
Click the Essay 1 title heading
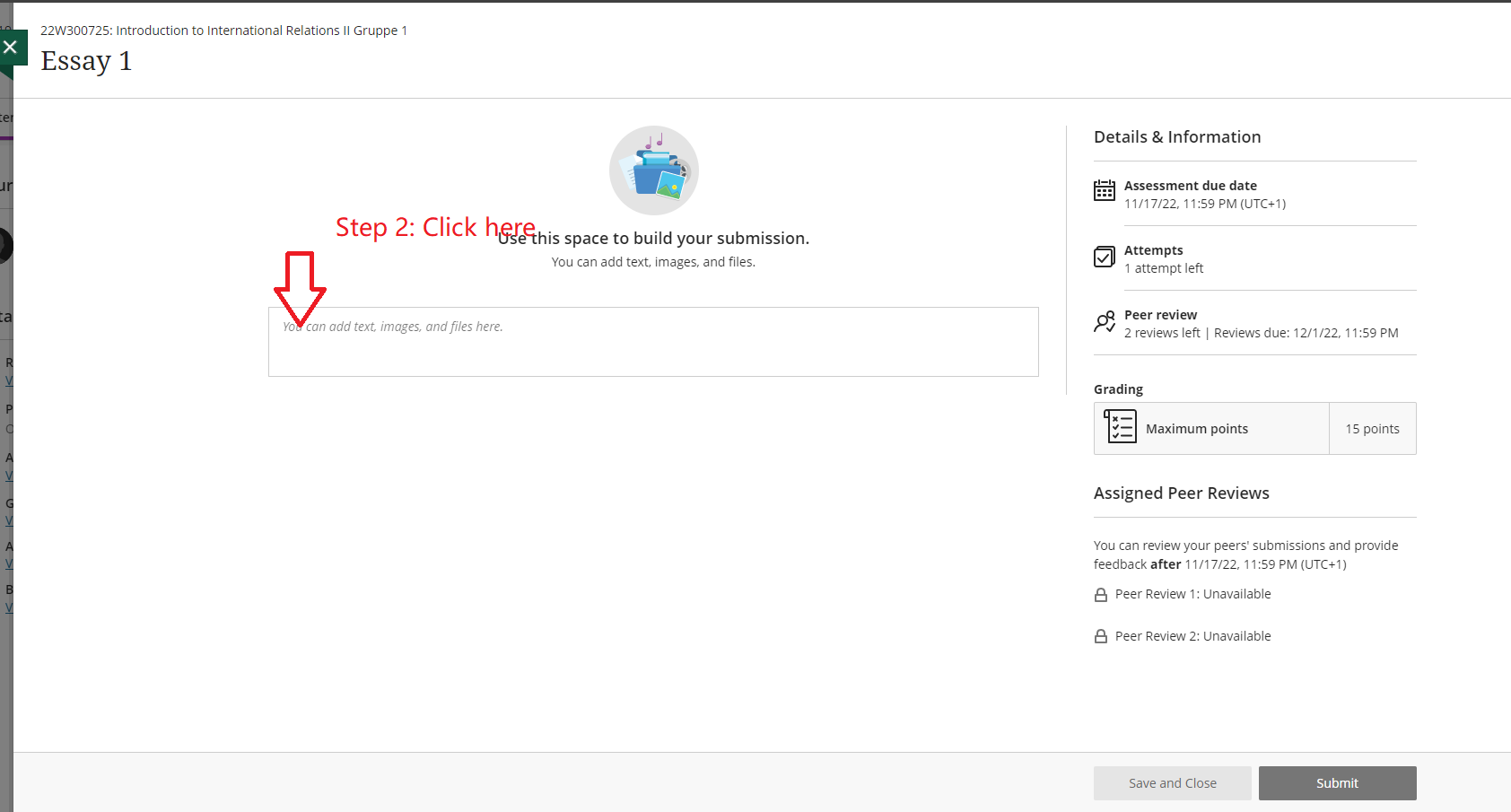coord(86,61)
